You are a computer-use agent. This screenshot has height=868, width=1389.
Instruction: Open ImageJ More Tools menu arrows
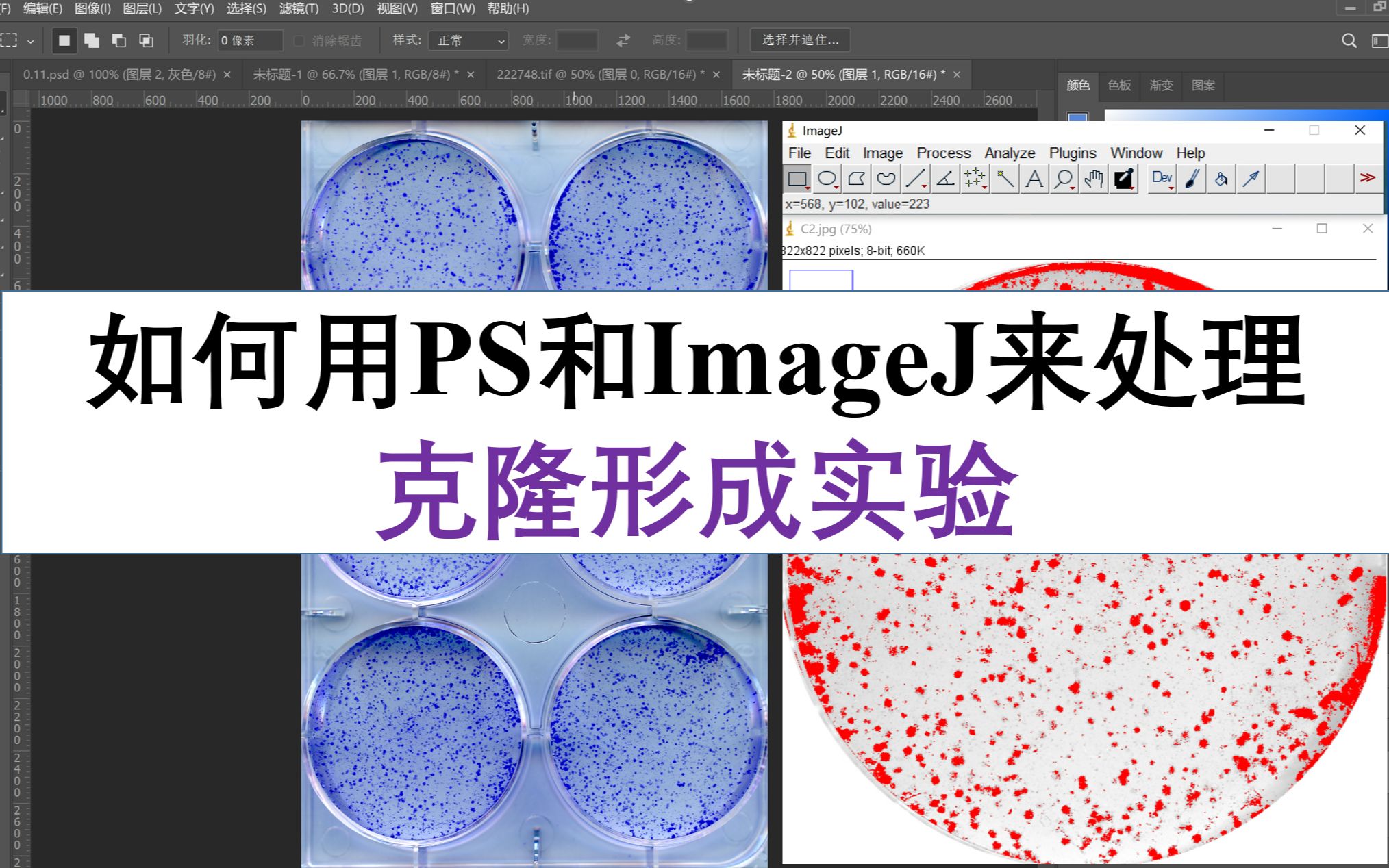[x=1368, y=178]
